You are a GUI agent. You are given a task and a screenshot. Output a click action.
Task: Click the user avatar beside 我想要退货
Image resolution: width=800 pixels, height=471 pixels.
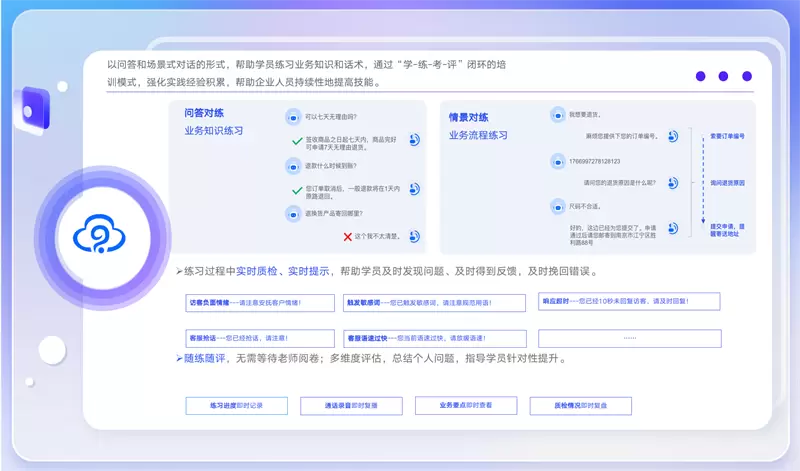click(557, 115)
